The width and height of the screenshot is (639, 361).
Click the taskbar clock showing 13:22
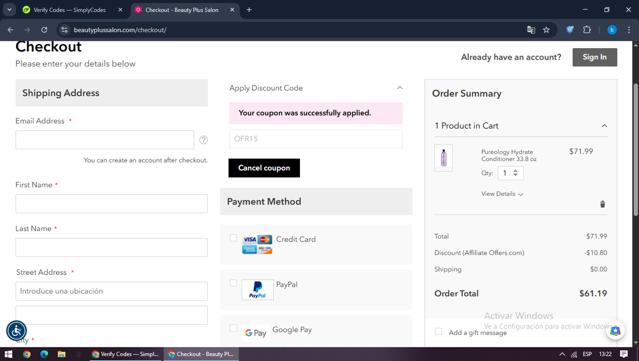click(x=606, y=354)
